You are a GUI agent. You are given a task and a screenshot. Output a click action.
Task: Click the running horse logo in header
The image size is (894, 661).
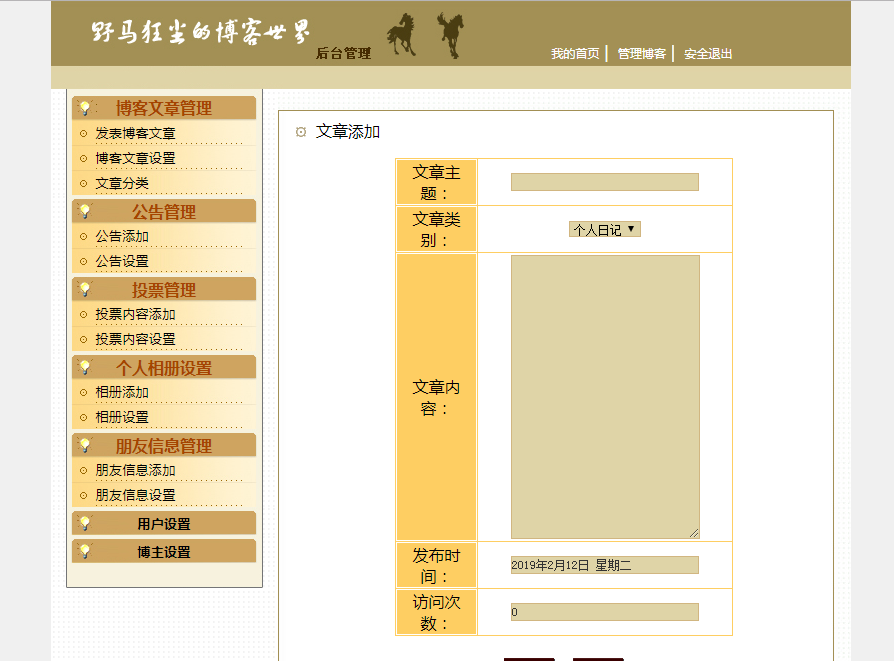(x=402, y=34)
